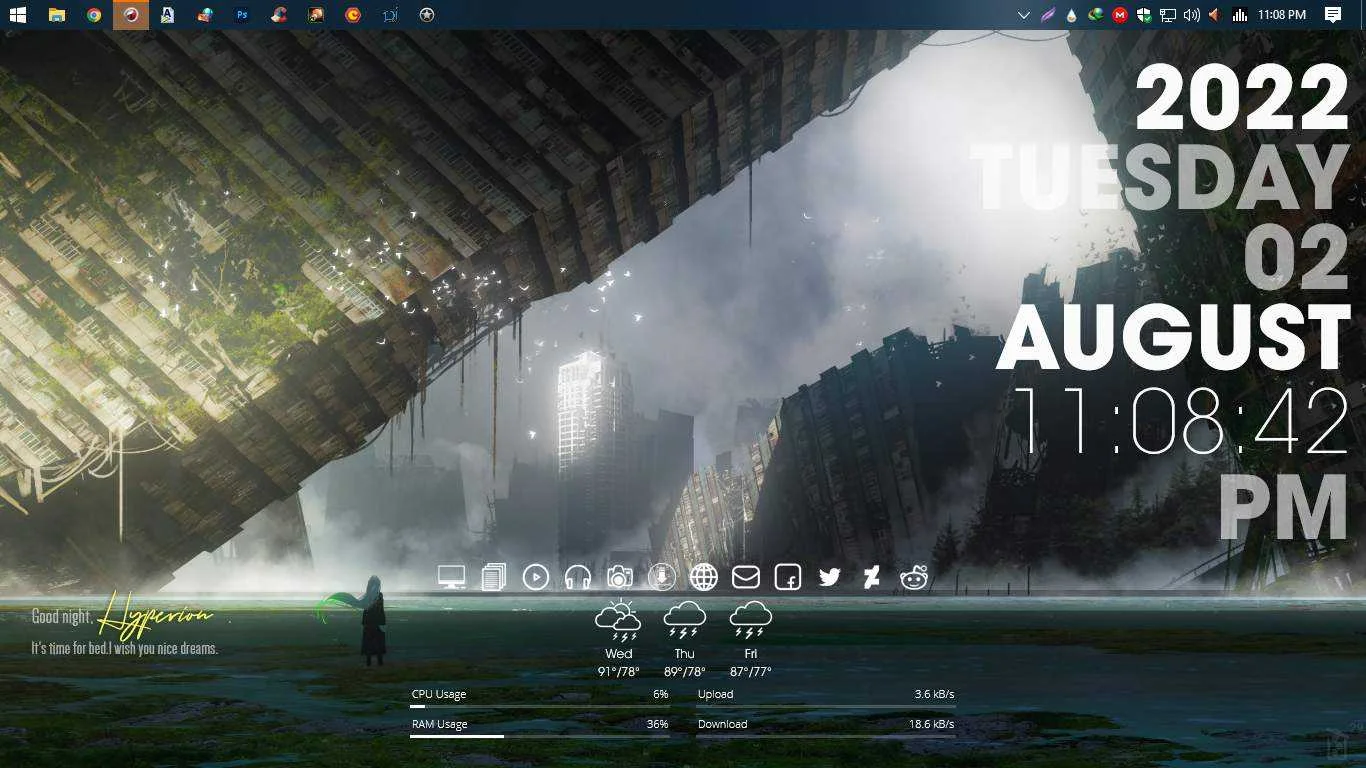Open the Notepad letter-A taskbar app
The width and height of the screenshot is (1366, 768).
pyautogui.click(x=168, y=15)
